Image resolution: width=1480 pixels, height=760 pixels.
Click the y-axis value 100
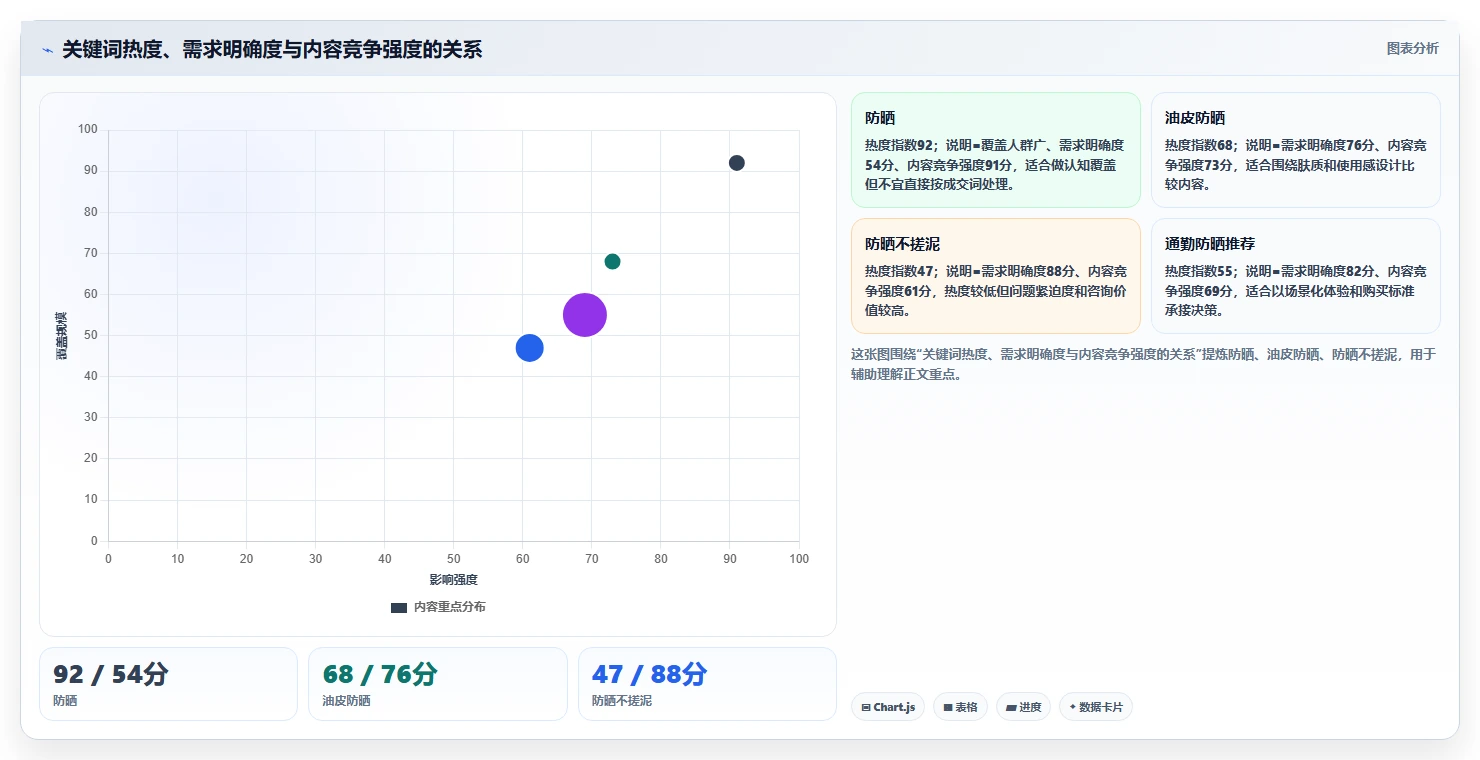(88, 129)
